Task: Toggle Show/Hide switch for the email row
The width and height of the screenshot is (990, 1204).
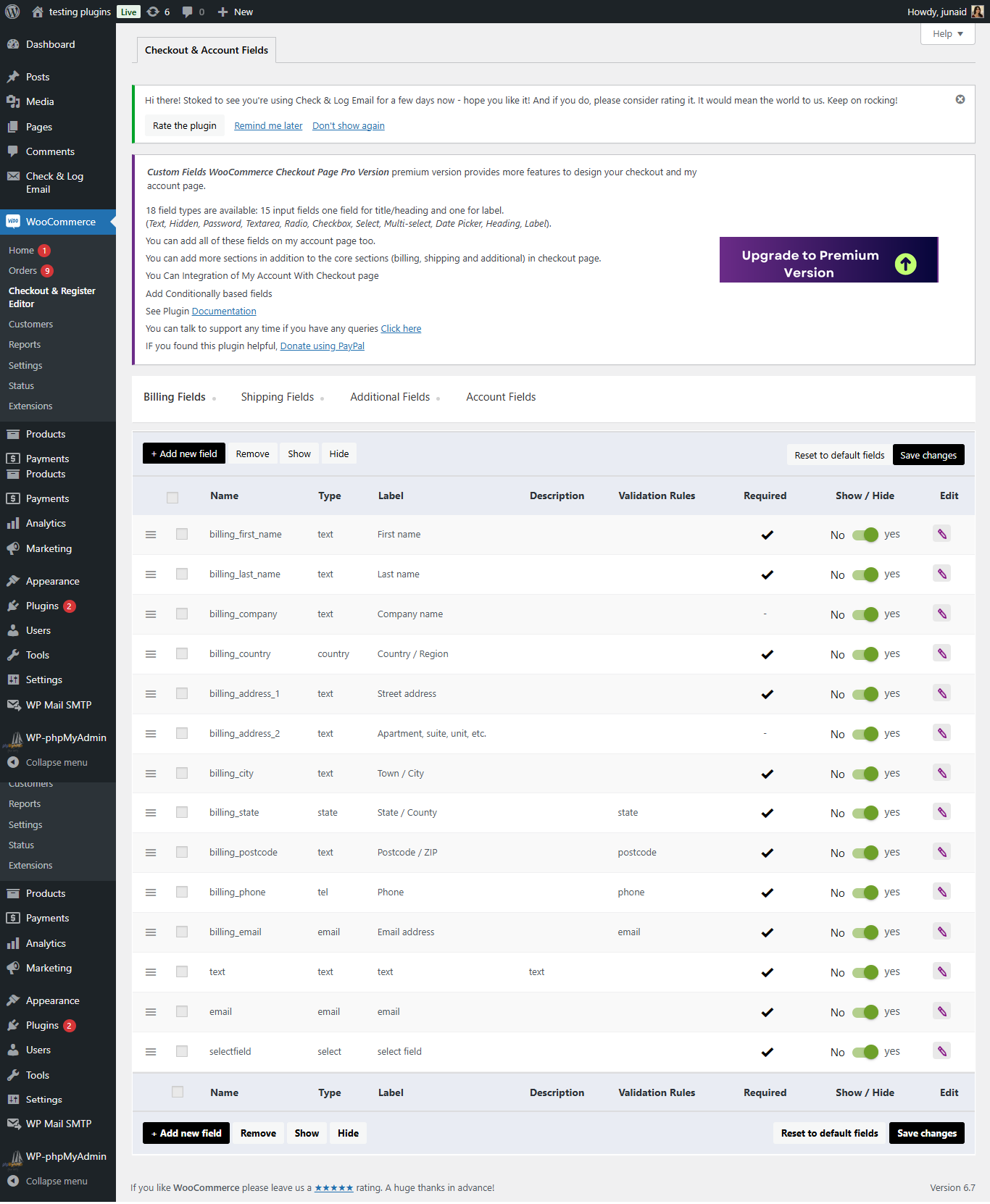Action: tap(865, 1012)
